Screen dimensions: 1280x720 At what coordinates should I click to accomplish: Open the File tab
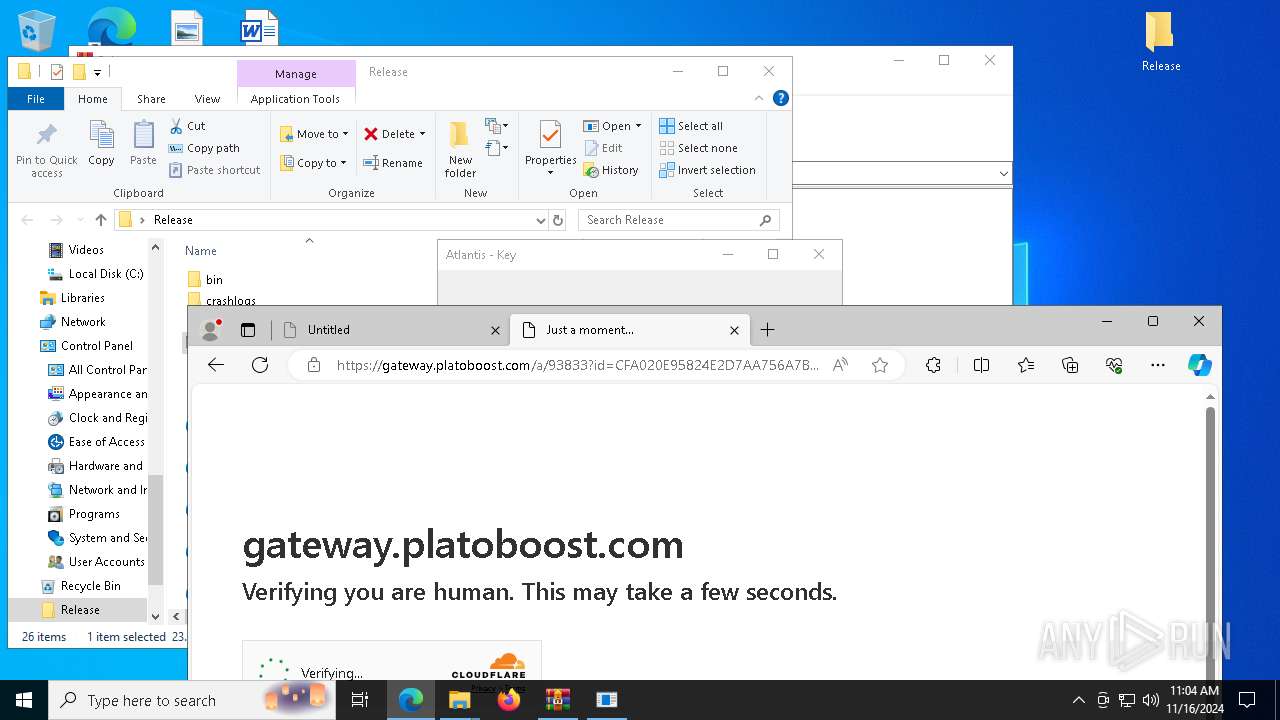pyautogui.click(x=36, y=99)
